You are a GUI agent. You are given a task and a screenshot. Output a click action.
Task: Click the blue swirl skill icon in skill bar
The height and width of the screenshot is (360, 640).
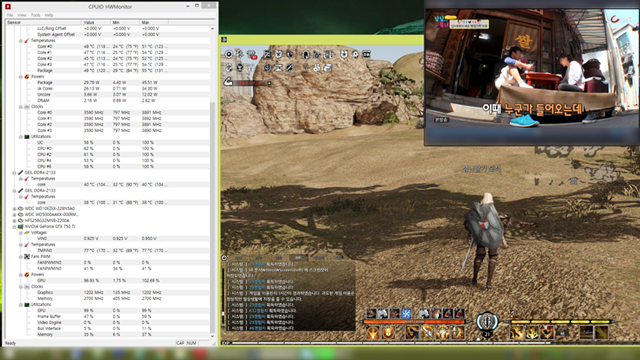point(406,313)
